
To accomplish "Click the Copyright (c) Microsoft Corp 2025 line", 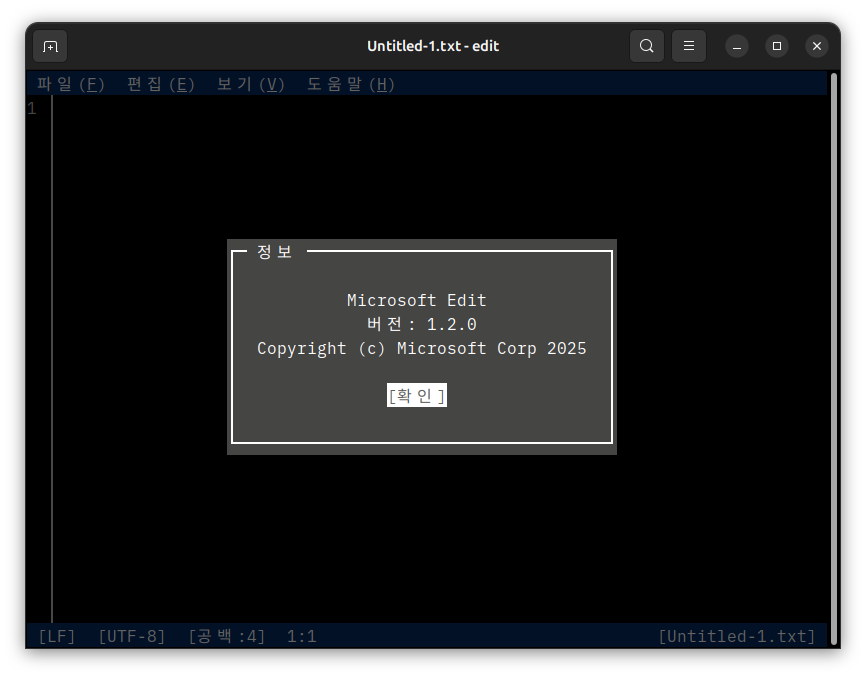I will coord(421,348).
